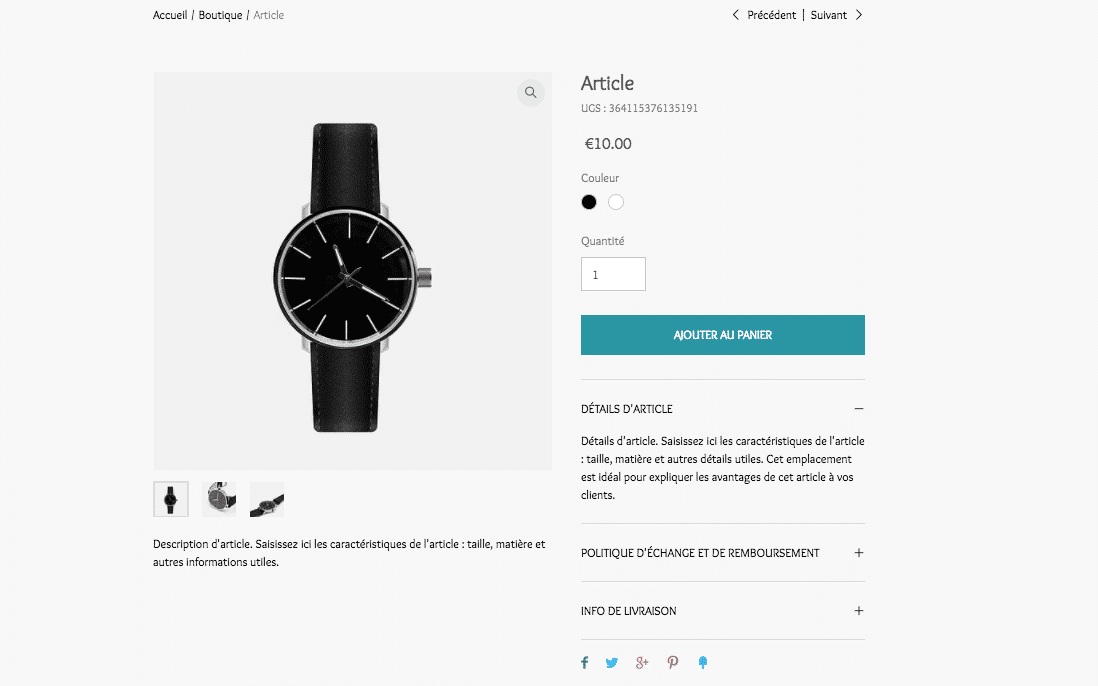
Task: Go to the previous article with left chevron
Action: [x=736, y=15]
